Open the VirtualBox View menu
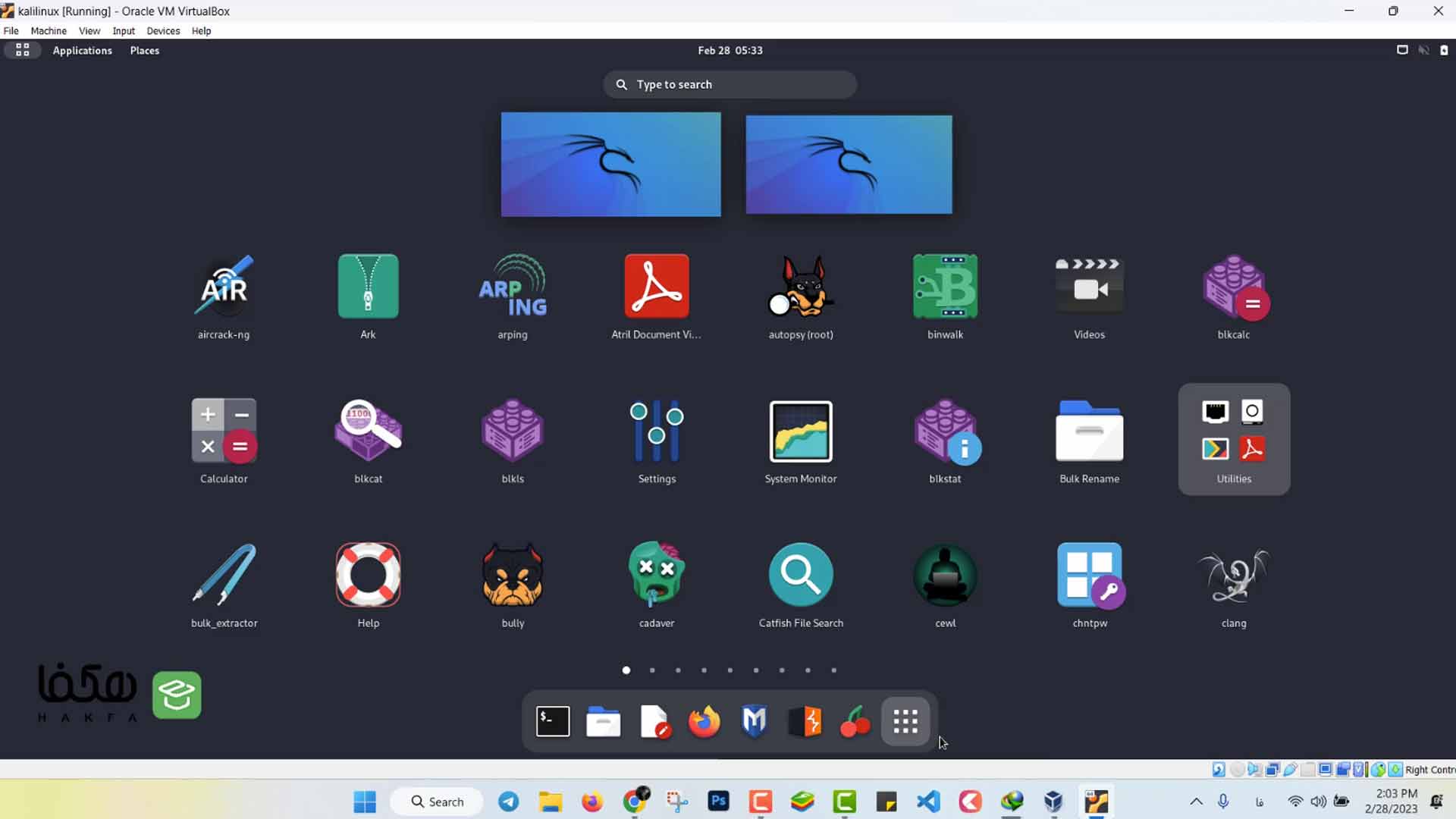This screenshot has width=1456, height=819. coord(89,31)
